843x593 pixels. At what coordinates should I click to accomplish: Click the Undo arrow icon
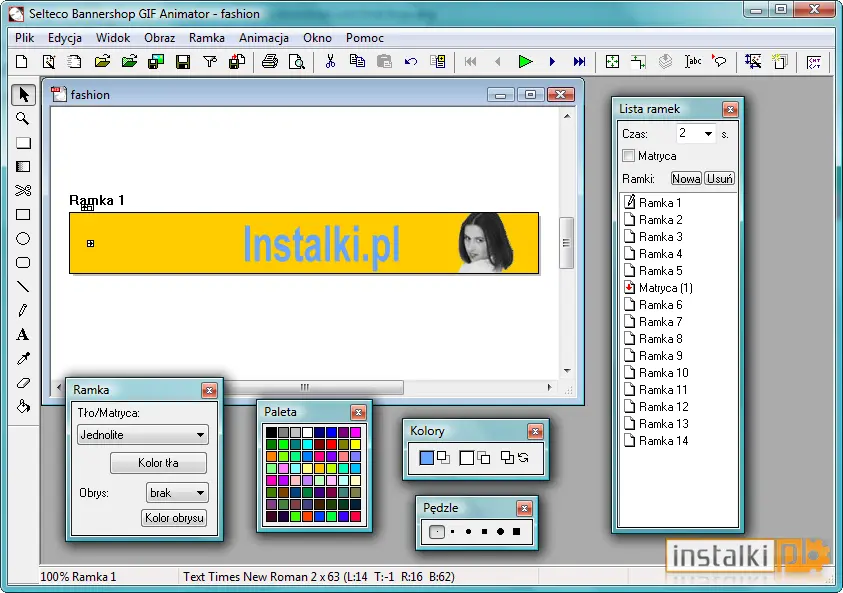(x=411, y=62)
